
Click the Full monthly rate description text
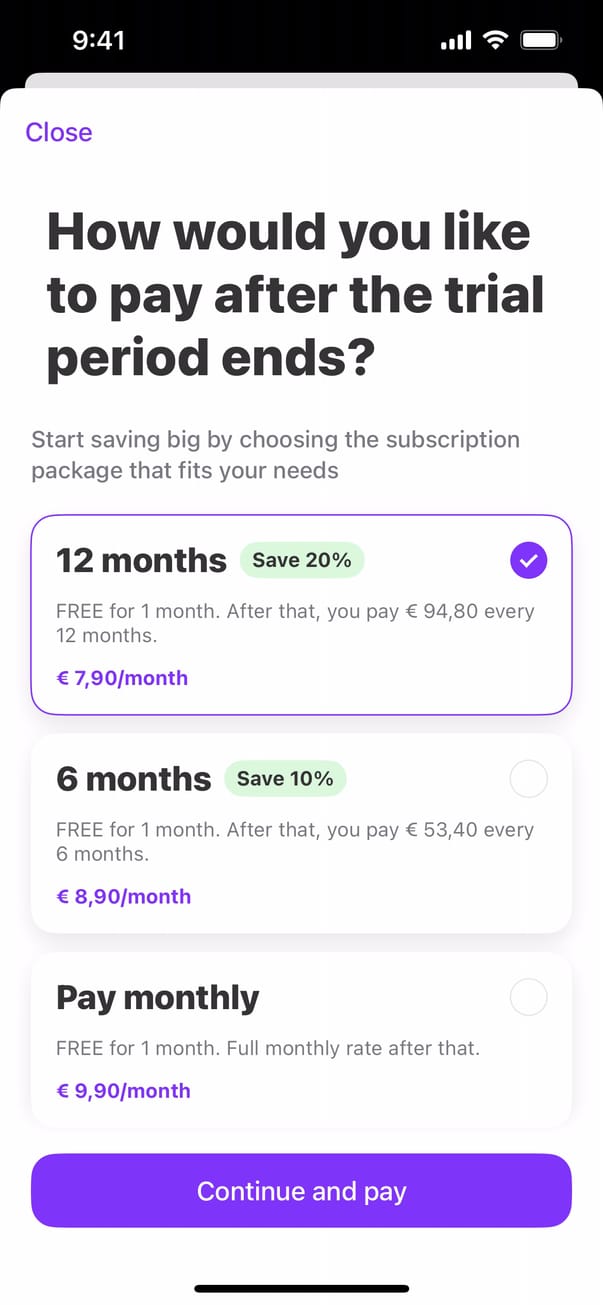click(x=268, y=1049)
